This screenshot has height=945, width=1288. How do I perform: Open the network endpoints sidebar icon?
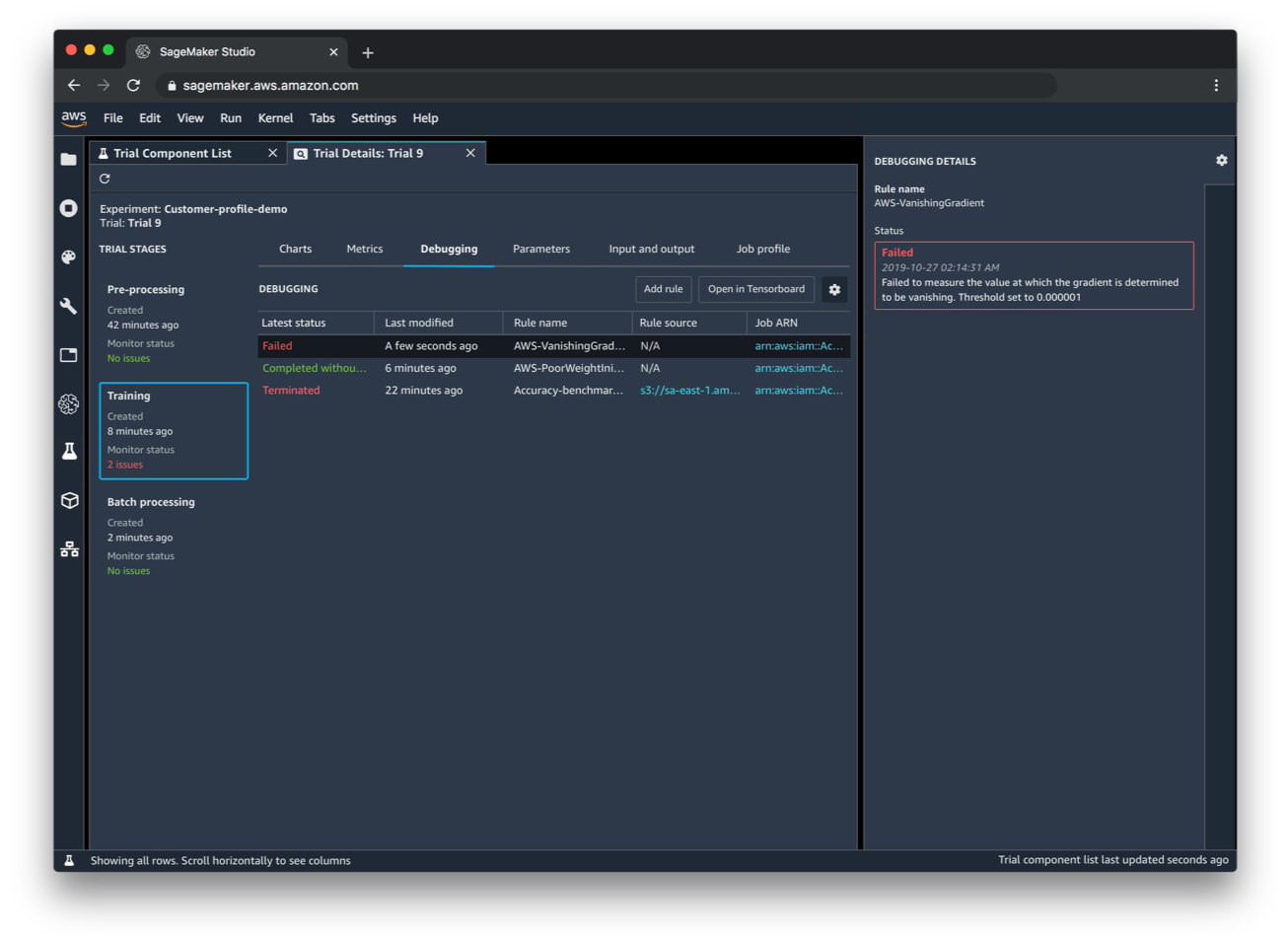coord(69,549)
